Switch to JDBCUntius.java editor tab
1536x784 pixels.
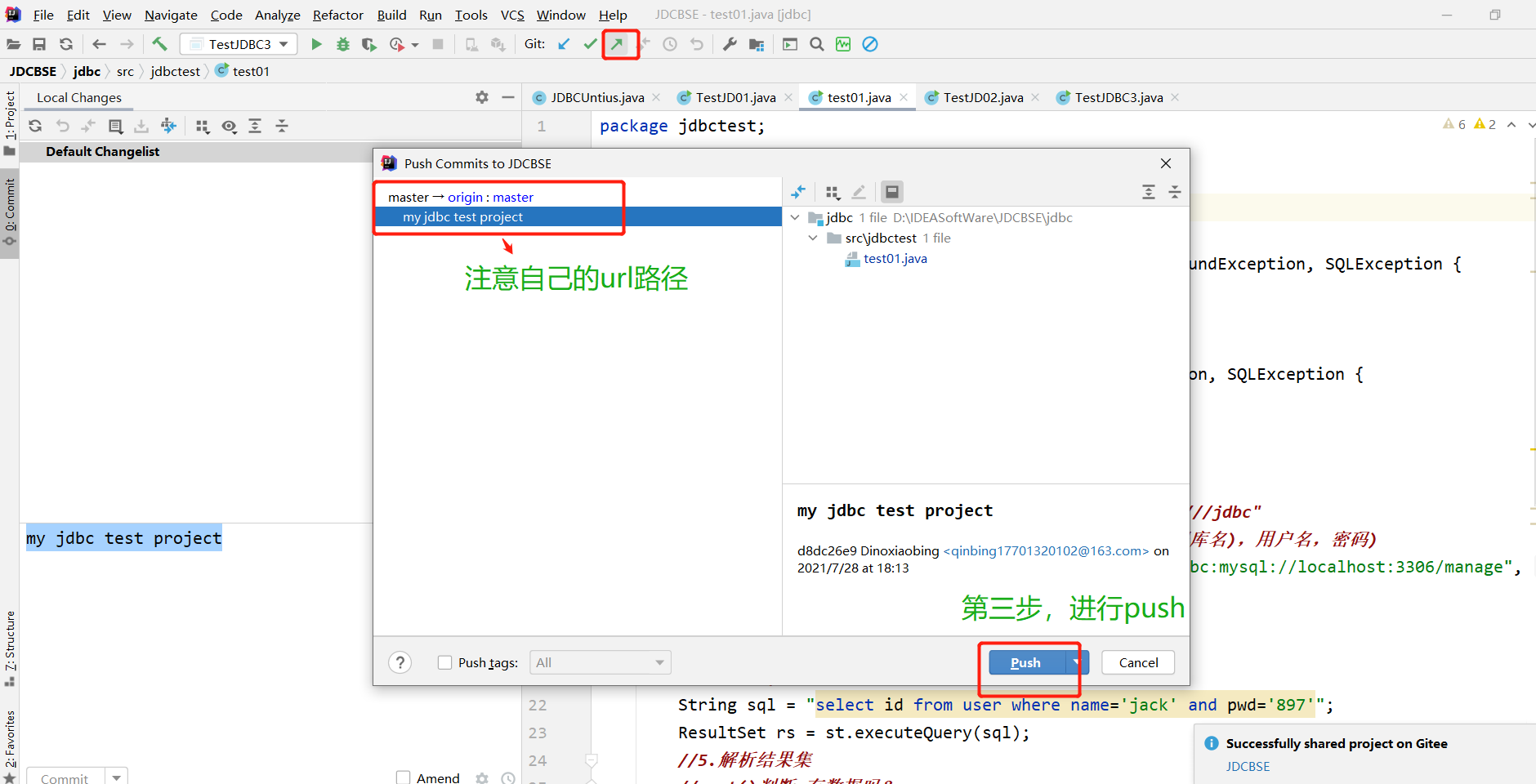click(x=597, y=97)
